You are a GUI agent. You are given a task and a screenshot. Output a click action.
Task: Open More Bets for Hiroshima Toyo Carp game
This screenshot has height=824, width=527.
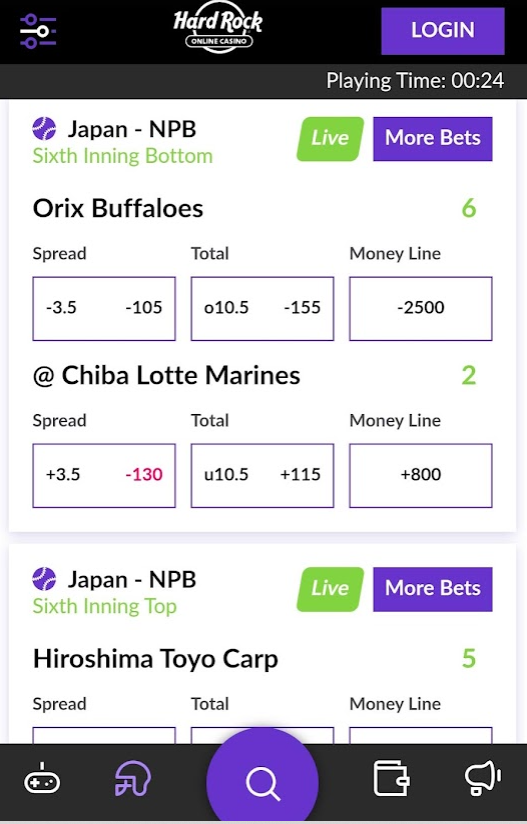(433, 589)
